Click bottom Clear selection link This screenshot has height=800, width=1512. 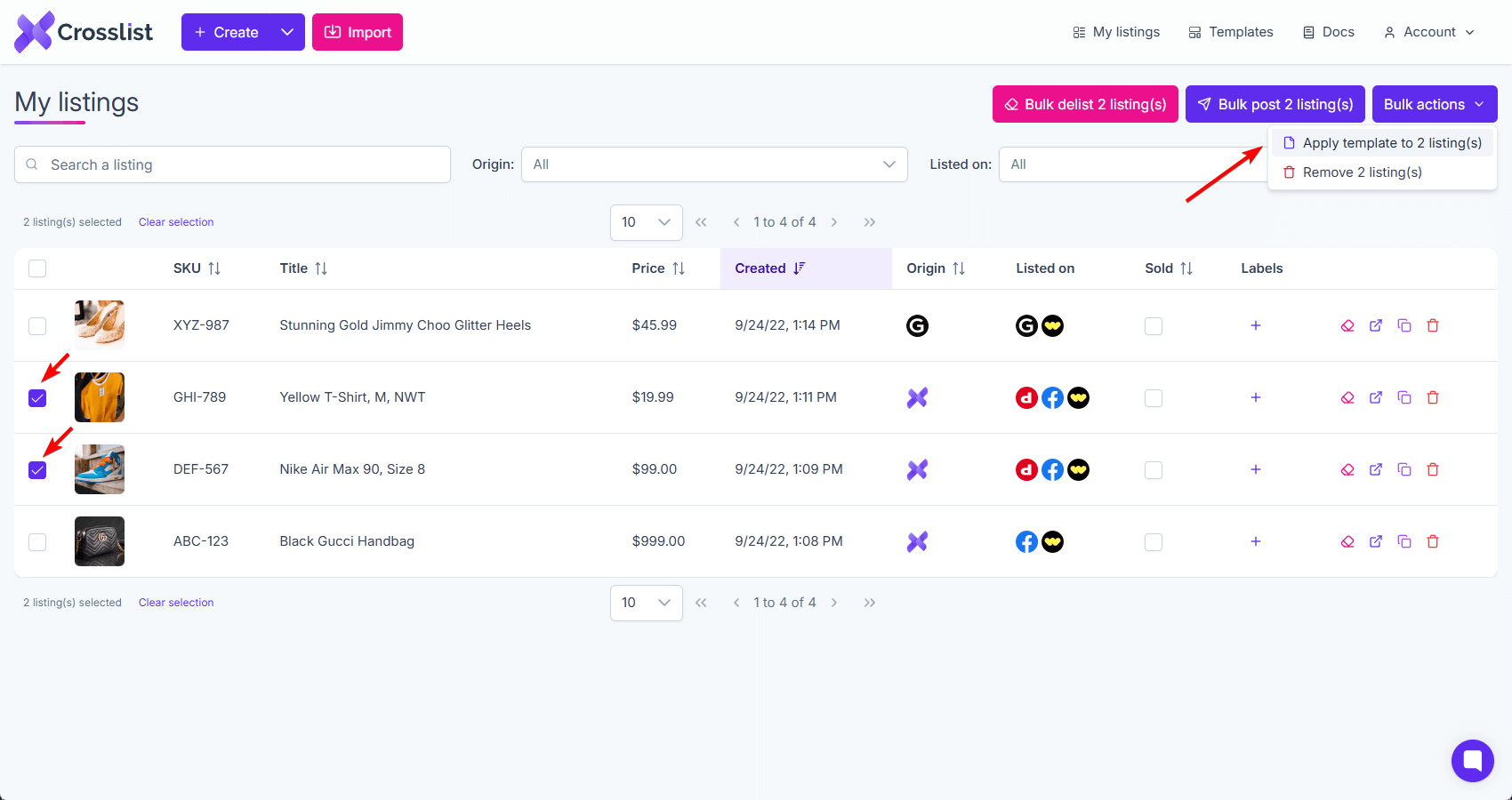176,603
